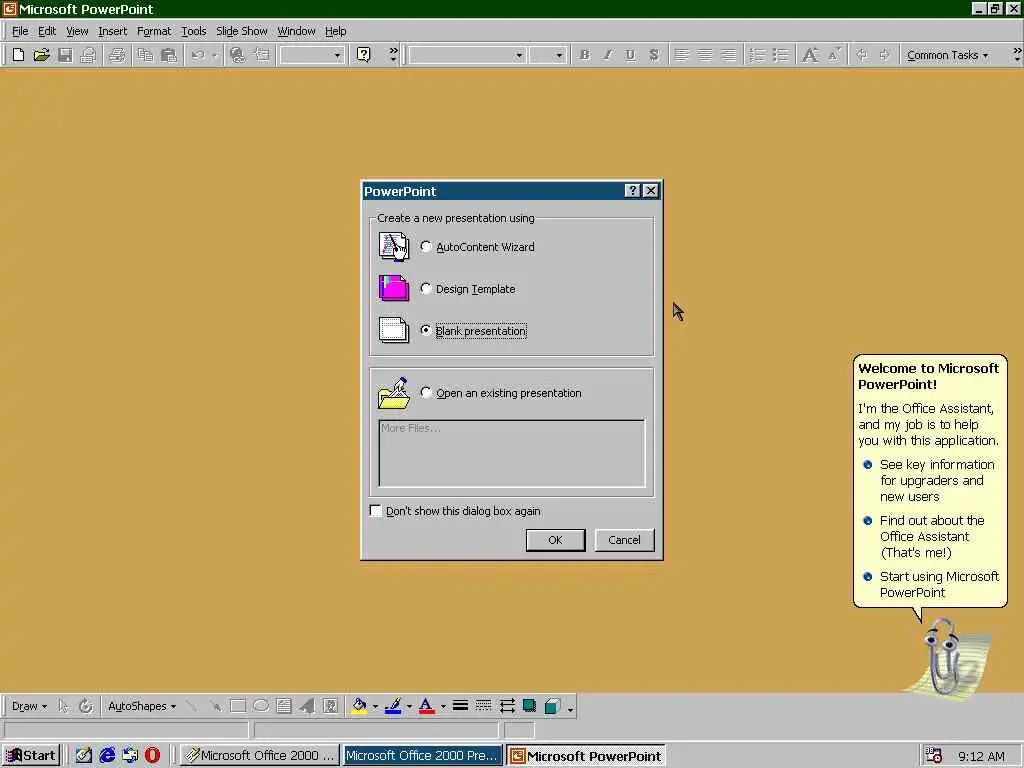The width and height of the screenshot is (1024, 768).
Task: Open the Font name dropdown
Action: (x=519, y=56)
